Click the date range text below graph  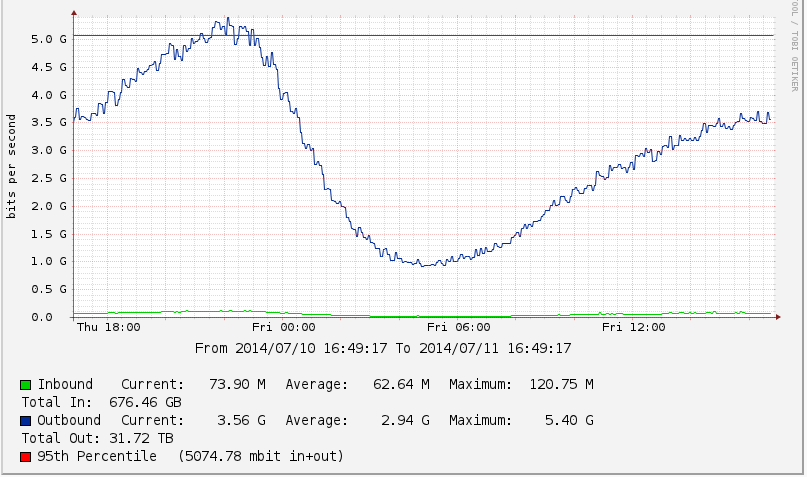click(x=383, y=348)
